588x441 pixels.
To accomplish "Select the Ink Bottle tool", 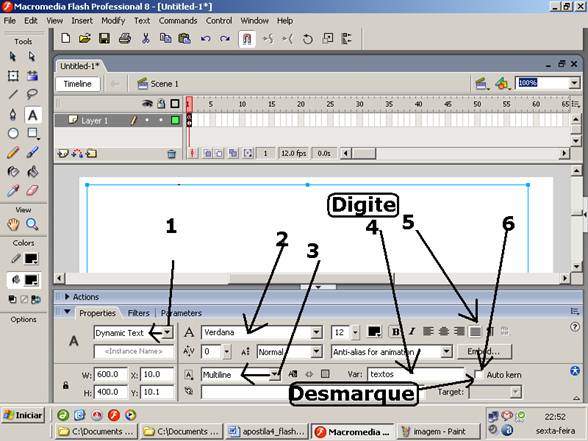I will coord(13,172).
